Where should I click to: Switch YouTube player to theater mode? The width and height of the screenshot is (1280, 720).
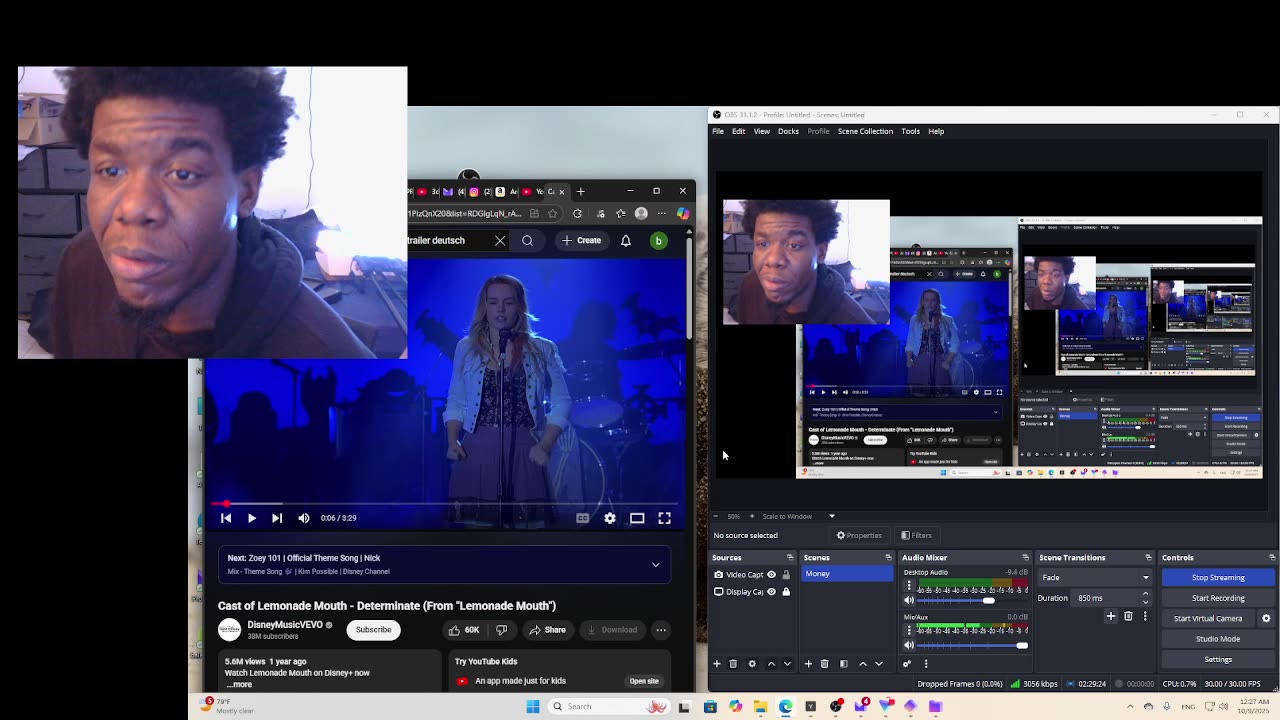637,518
